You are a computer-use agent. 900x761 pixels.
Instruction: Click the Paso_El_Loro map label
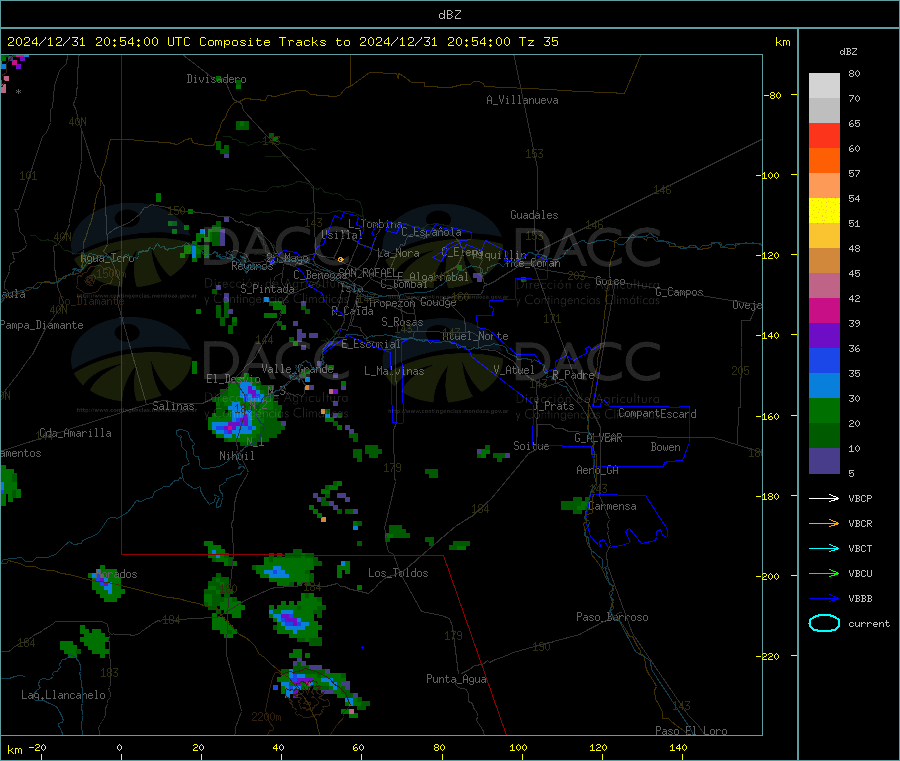(x=691, y=731)
